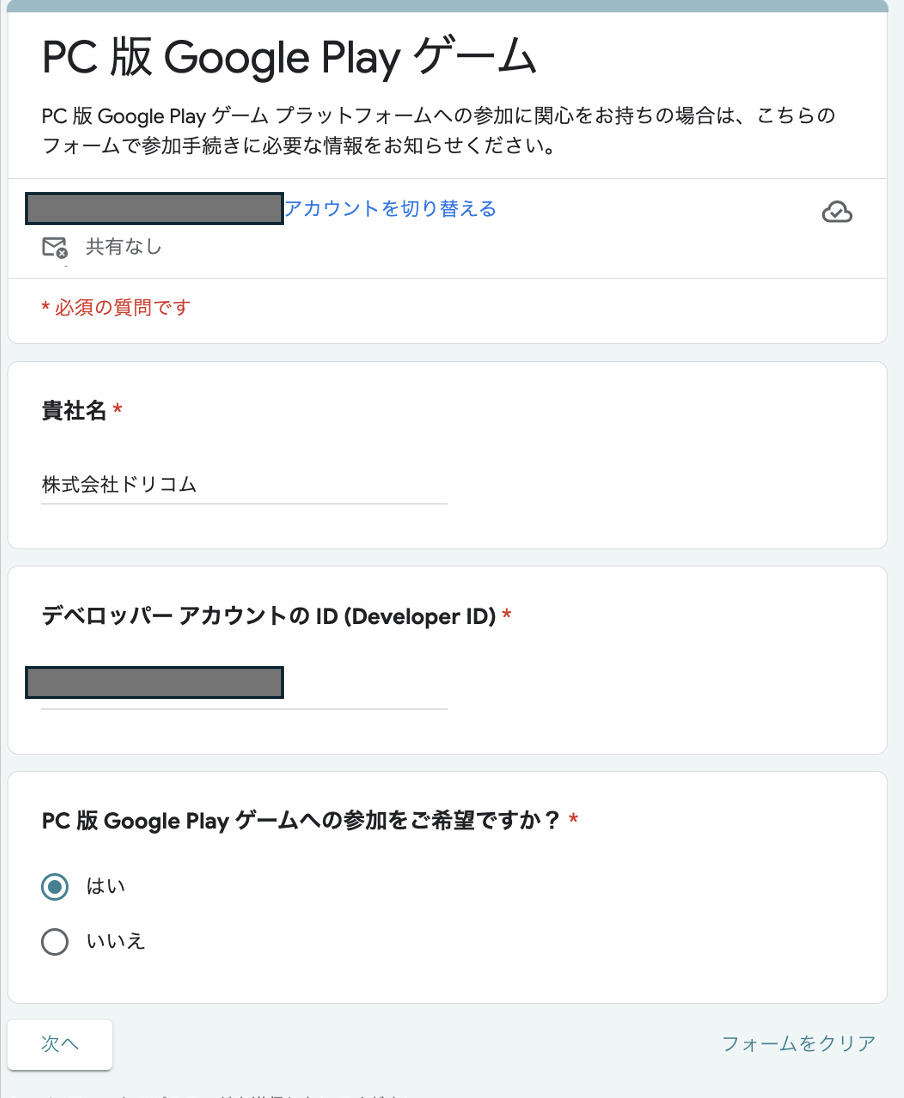Click the デベロッパー アカウントの ID question heading

click(x=269, y=617)
